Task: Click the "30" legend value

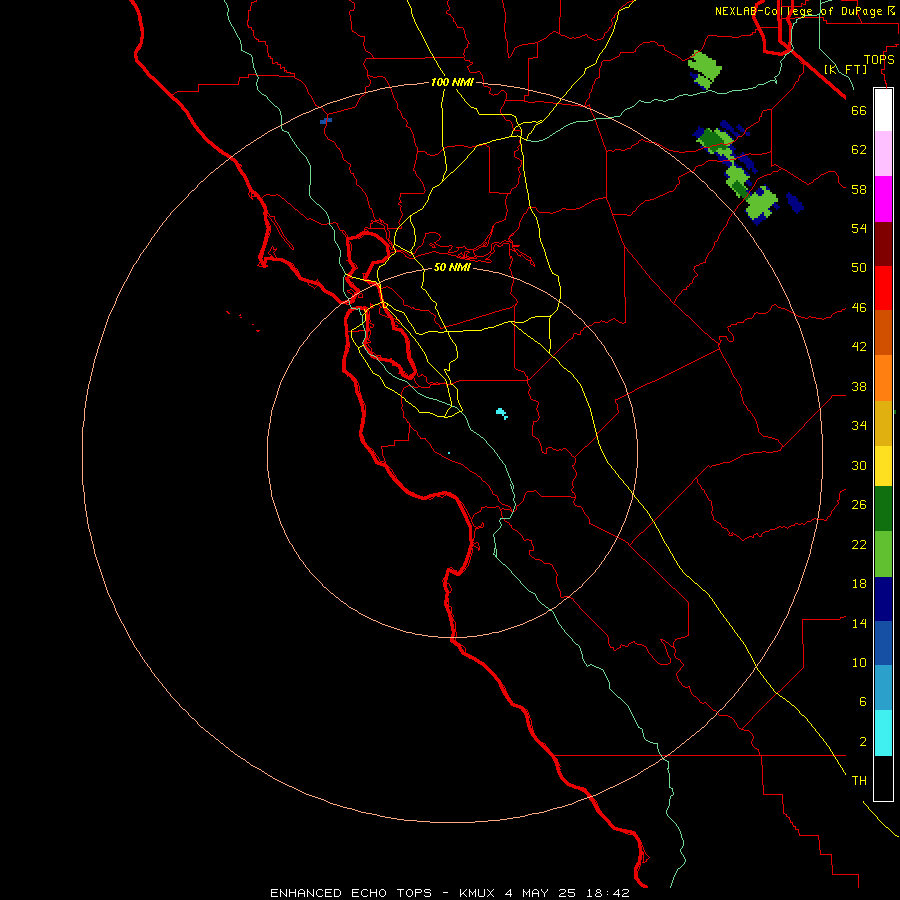Action: click(859, 465)
